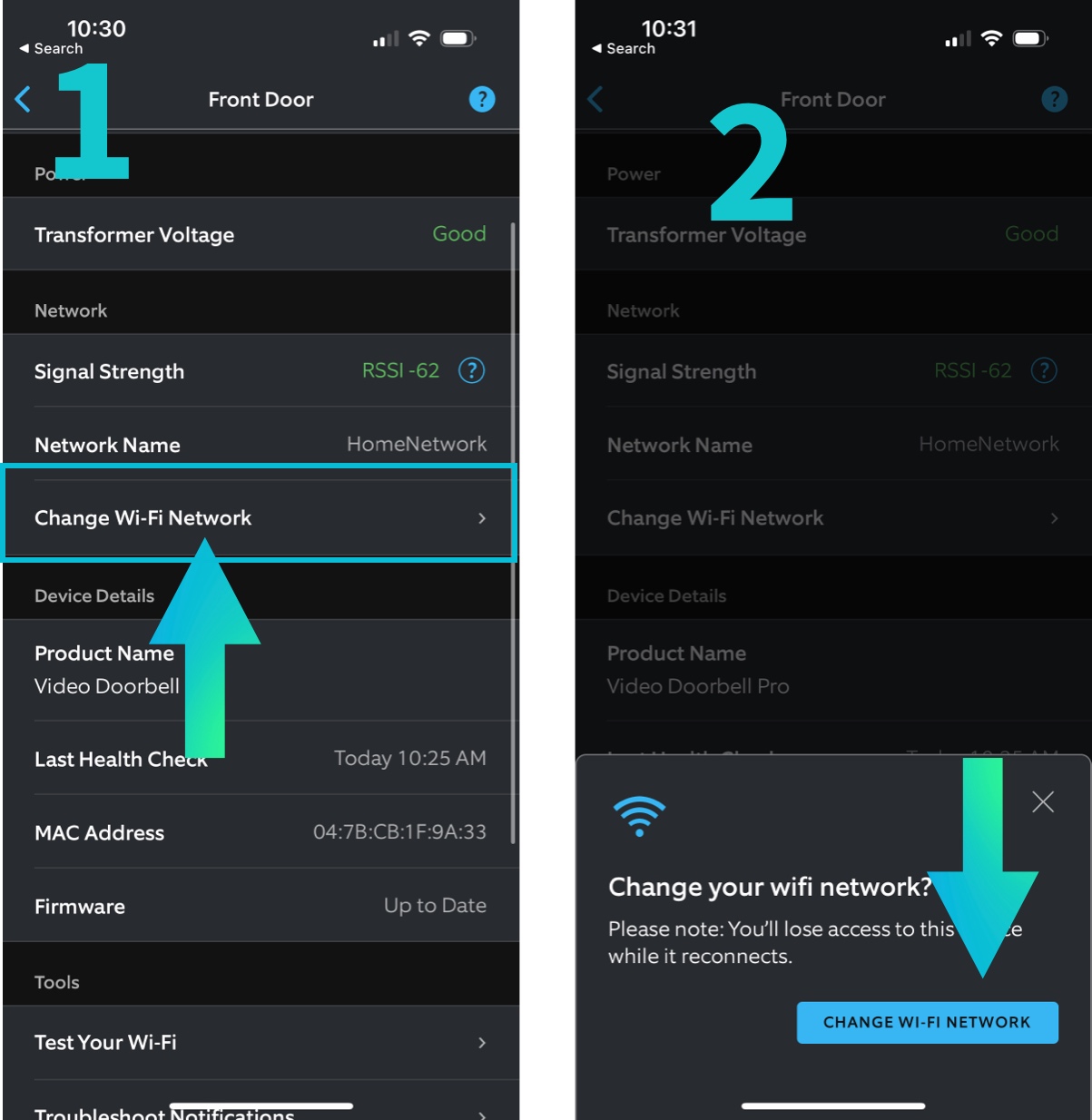1092x1120 pixels.
Task: Tap the dimmed help icon on right screen
Action: click(1054, 99)
